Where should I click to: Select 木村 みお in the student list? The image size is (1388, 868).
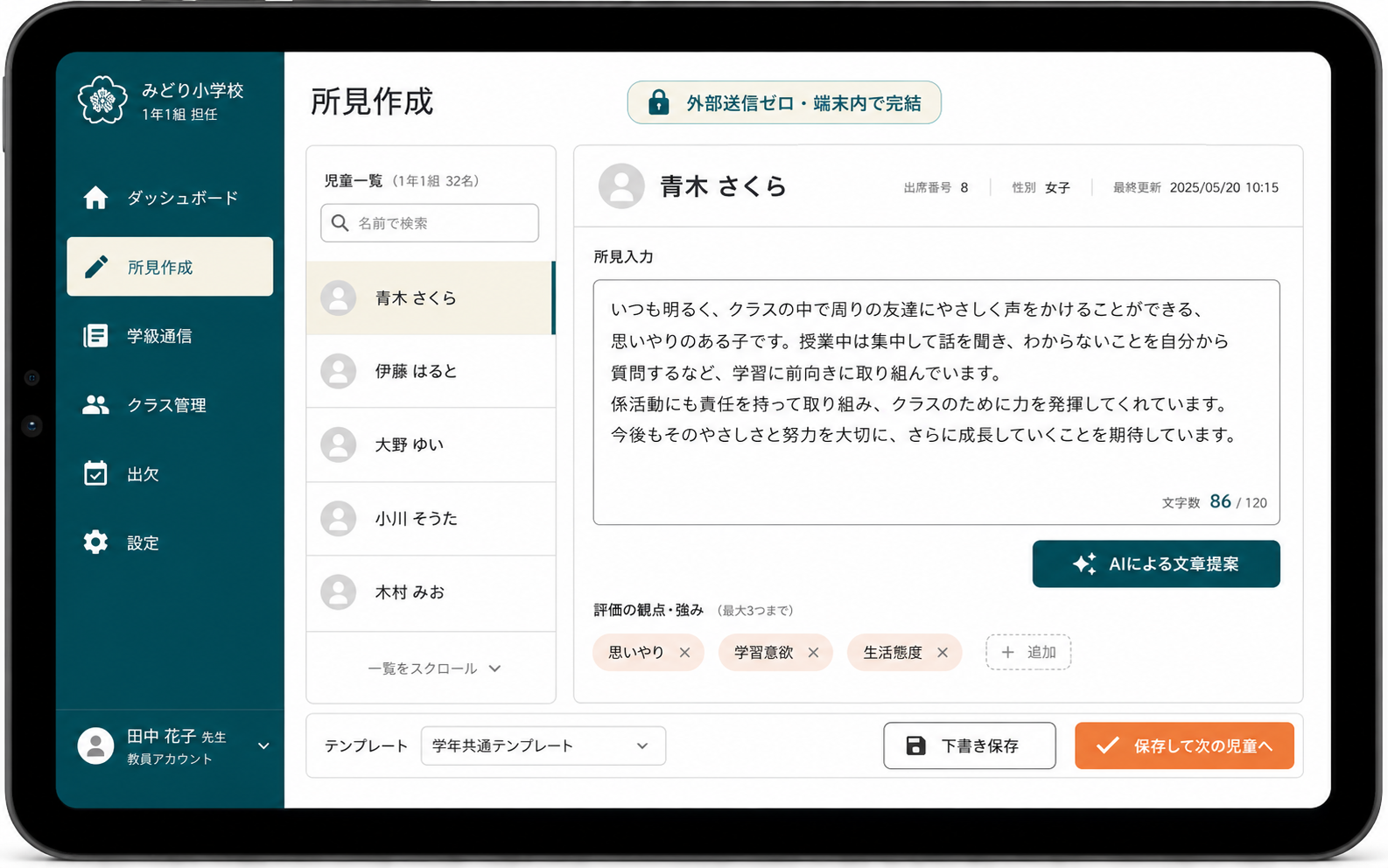point(431,592)
